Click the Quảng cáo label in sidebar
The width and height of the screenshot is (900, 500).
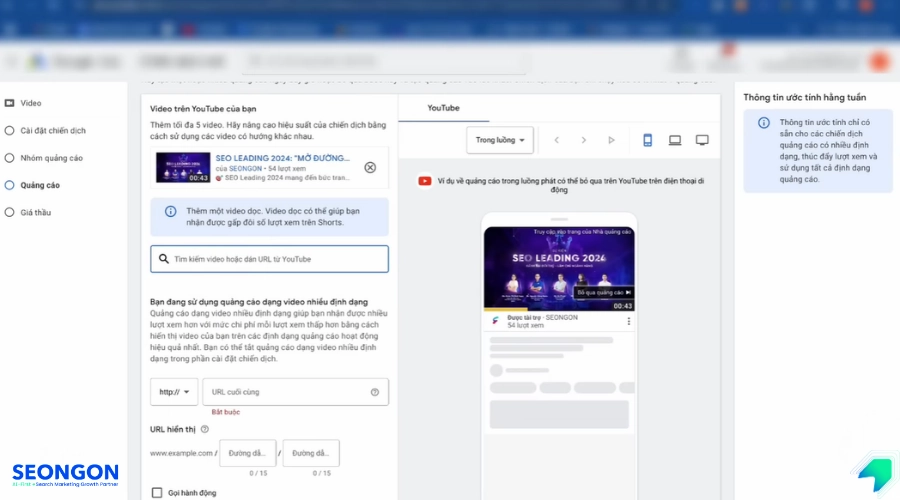point(40,185)
